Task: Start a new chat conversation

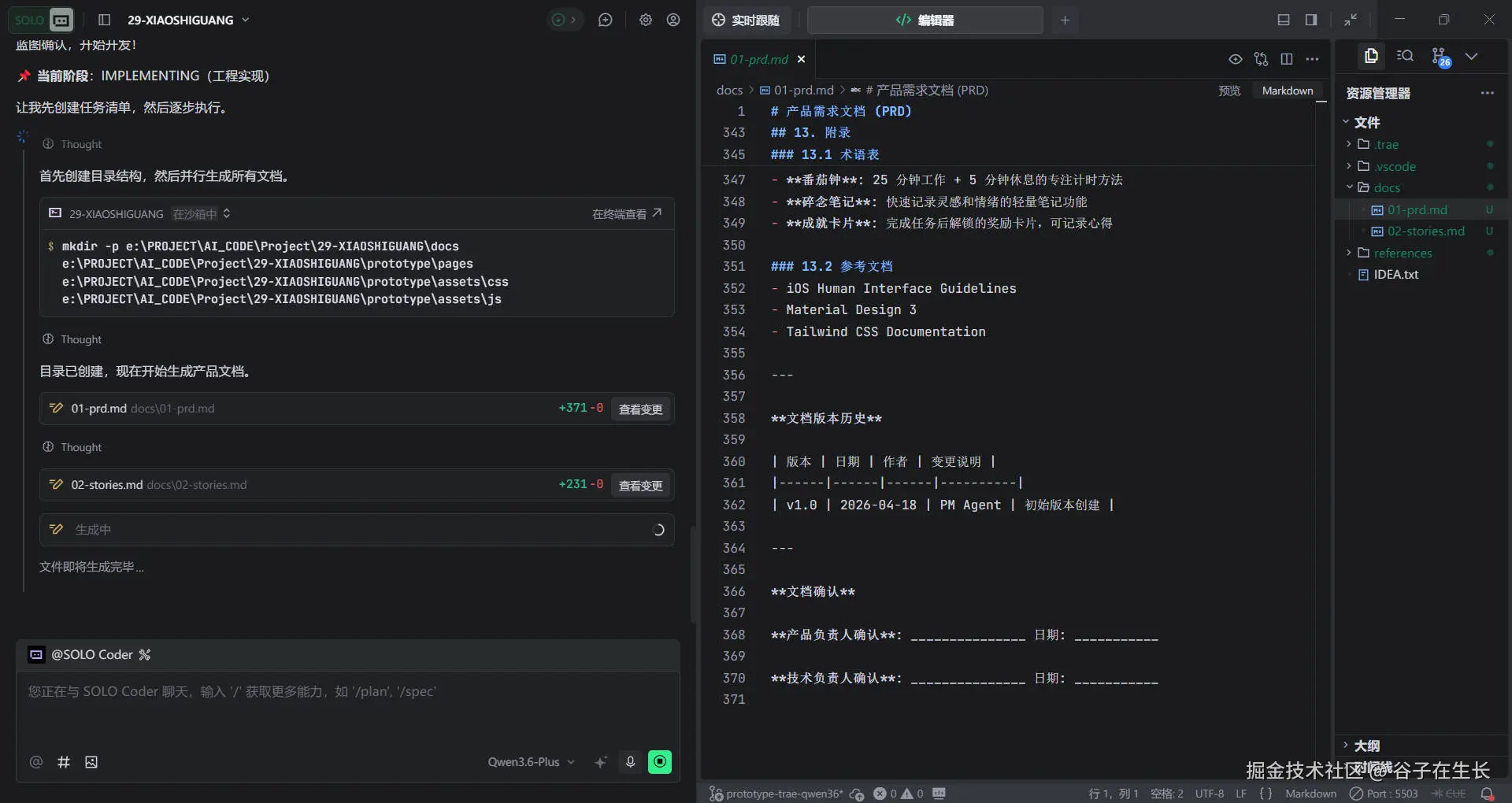Action: click(605, 20)
